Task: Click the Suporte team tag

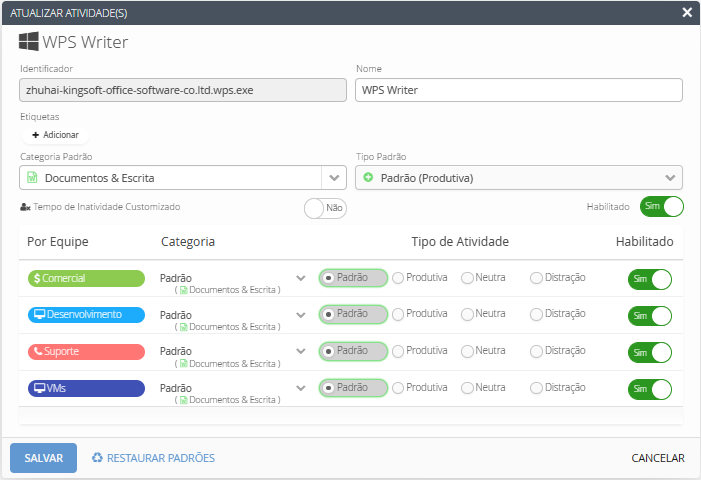Action: tap(86, 351)
